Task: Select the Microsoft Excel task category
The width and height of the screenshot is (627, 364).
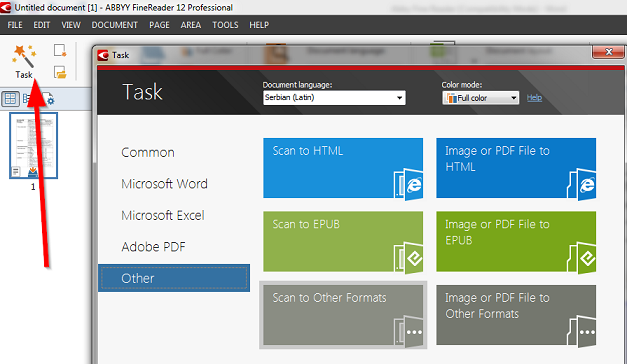Action: point(163,215)
